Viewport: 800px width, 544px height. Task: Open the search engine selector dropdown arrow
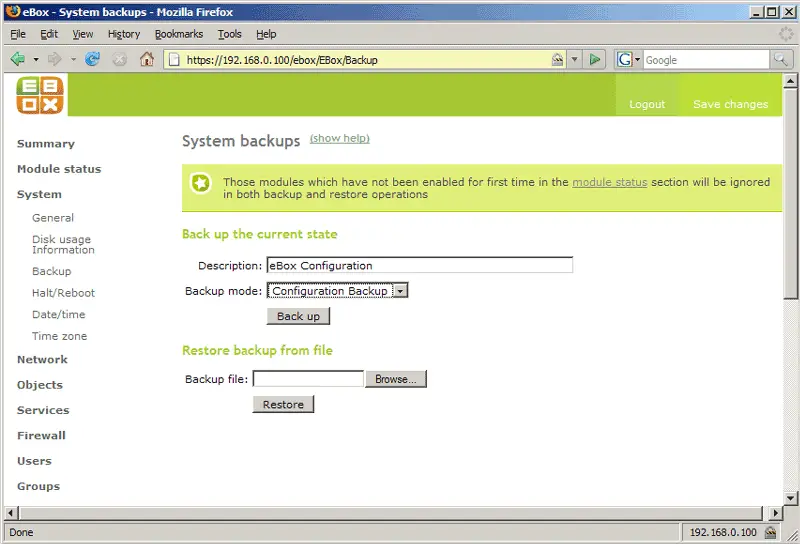(637, 60)
